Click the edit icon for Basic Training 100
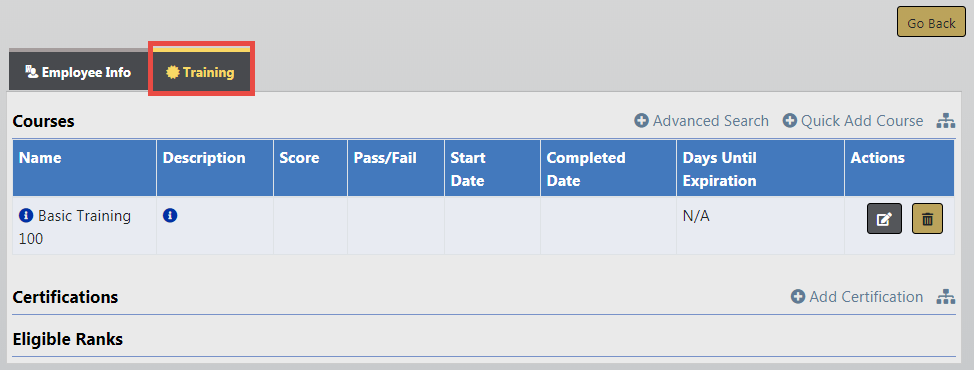 tap(884, 219)
